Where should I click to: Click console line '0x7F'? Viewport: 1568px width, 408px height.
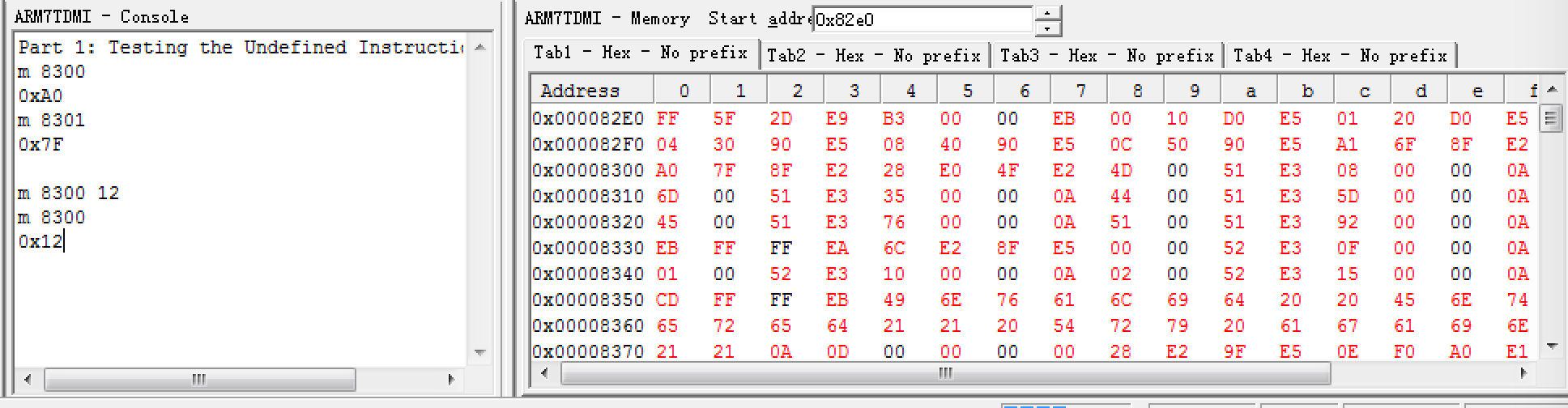click(40, 145)
